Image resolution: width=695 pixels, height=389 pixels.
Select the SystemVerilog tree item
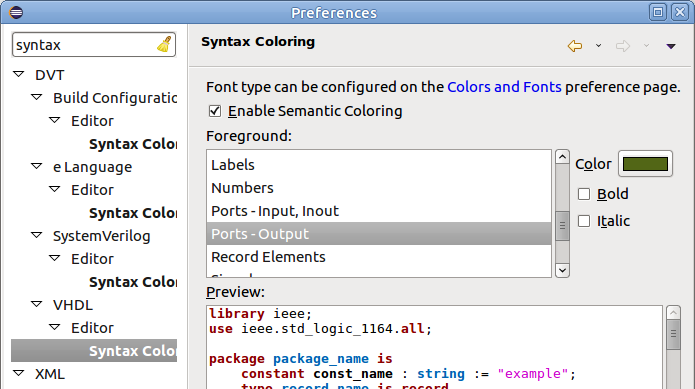pyautogui.click(x=102, y=236)
